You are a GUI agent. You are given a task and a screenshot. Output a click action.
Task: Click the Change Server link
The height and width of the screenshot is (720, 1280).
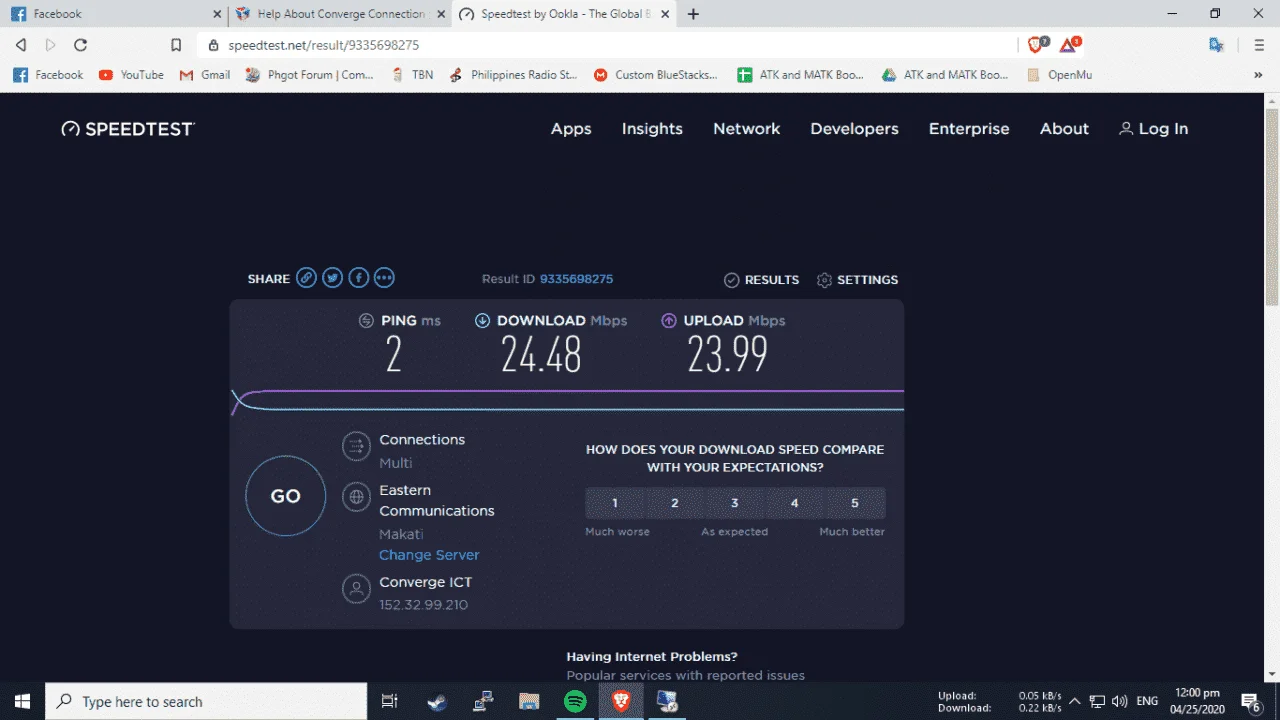click(429, 555)
